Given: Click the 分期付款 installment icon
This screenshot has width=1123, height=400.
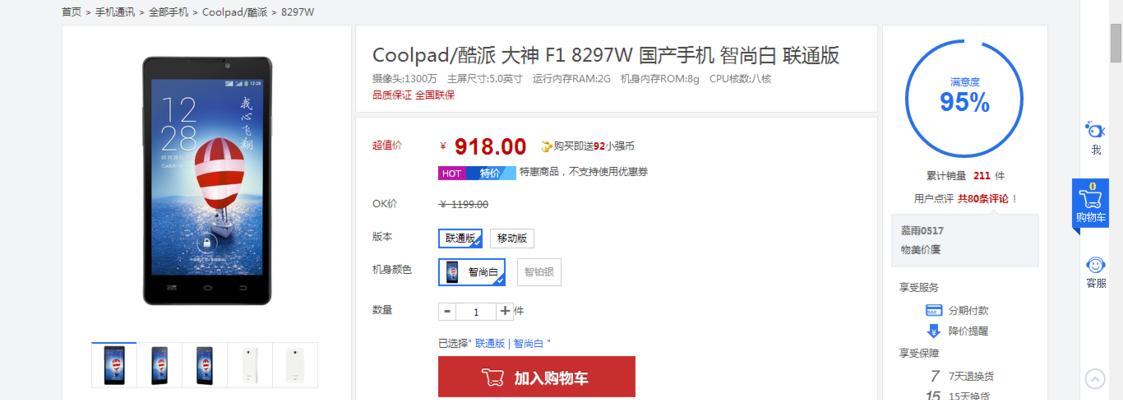Looking at the screenshot, I should pos(934,311).
